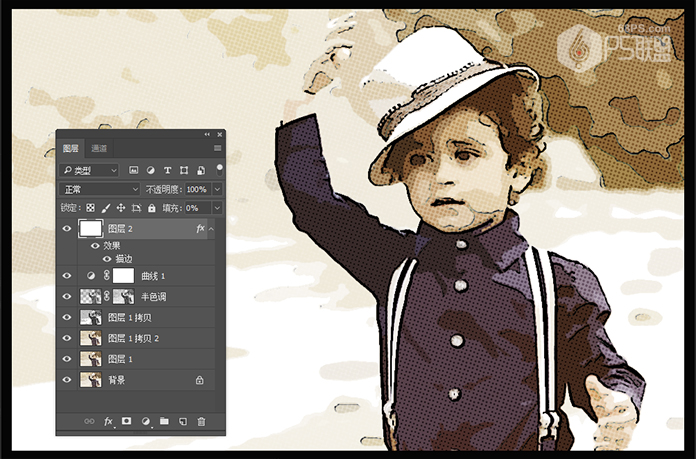
Task: Click the prevent artboard auto-nesting lock icon
Action: point(136,208)
